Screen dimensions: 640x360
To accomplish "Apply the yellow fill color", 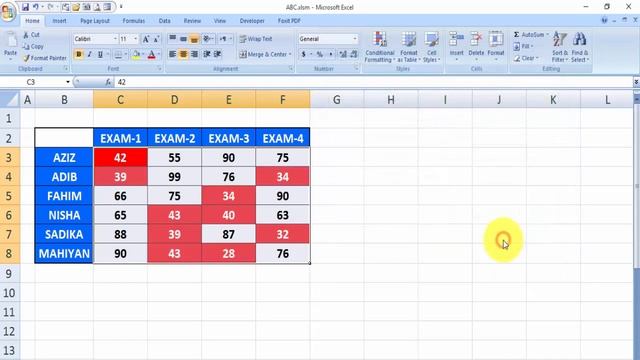I will (x=136, y=54).
